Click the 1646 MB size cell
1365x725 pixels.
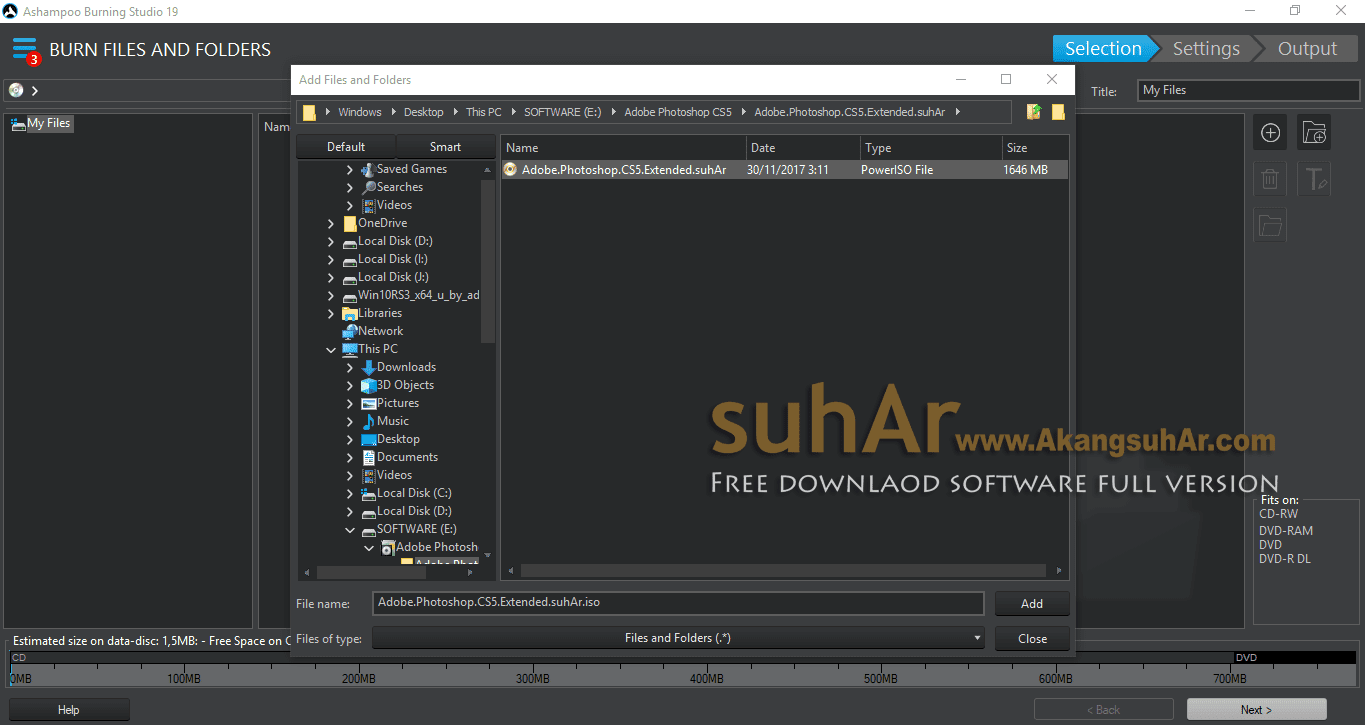pos(1026,170)
